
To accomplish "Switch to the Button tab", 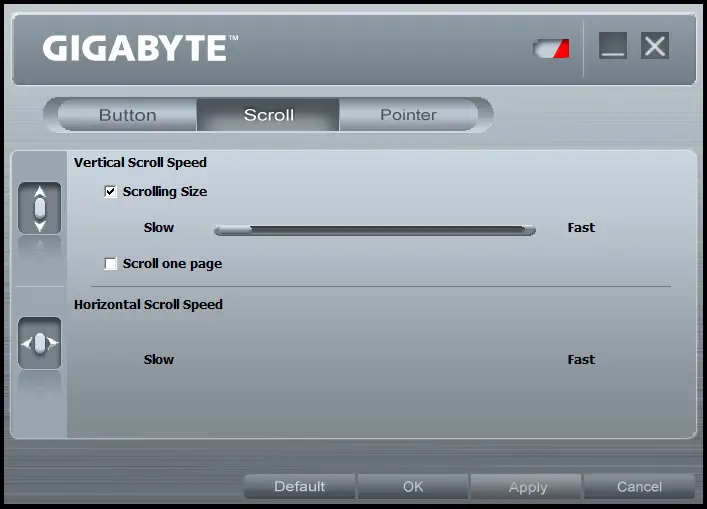I will coord(128,115).
